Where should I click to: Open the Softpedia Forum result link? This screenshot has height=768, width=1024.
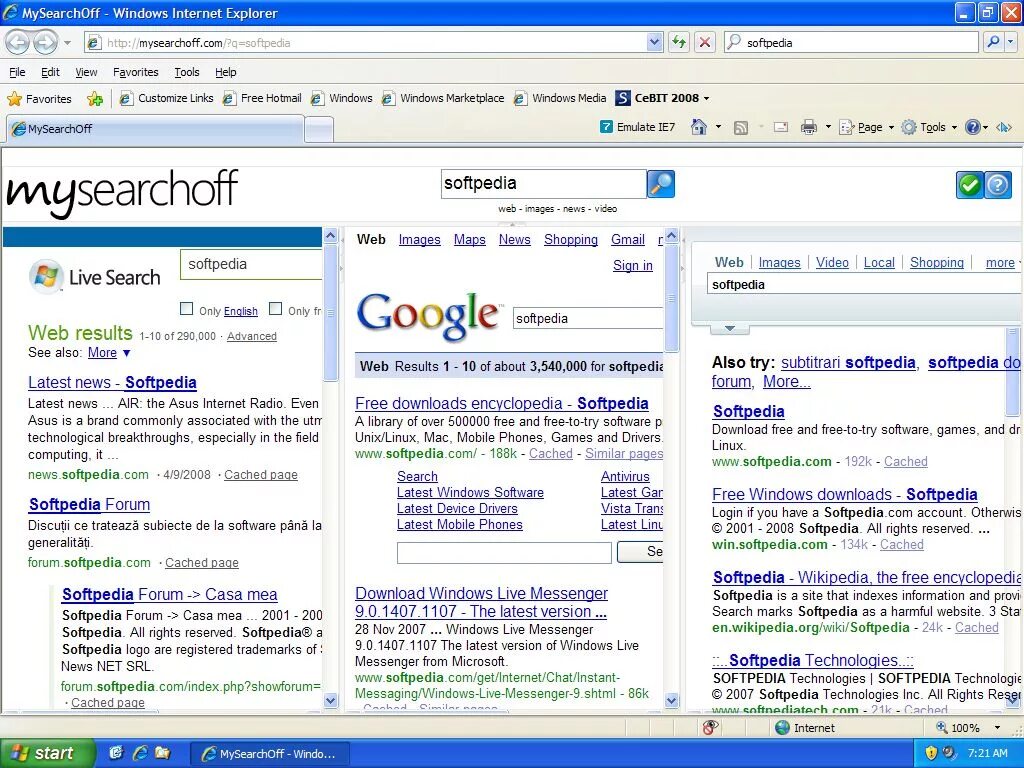pyautogui.click(x=89, y=504)
